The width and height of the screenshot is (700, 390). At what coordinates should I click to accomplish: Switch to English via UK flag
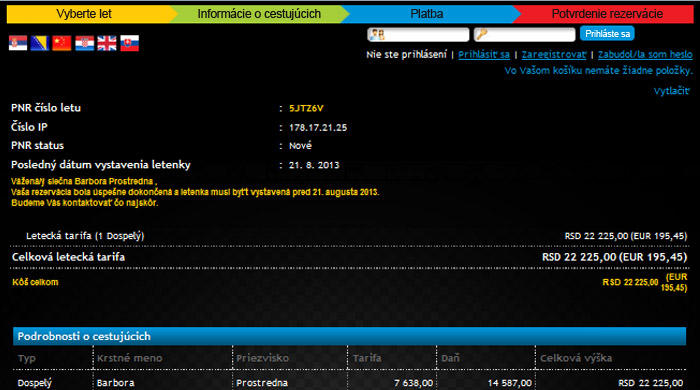[107, 43]
